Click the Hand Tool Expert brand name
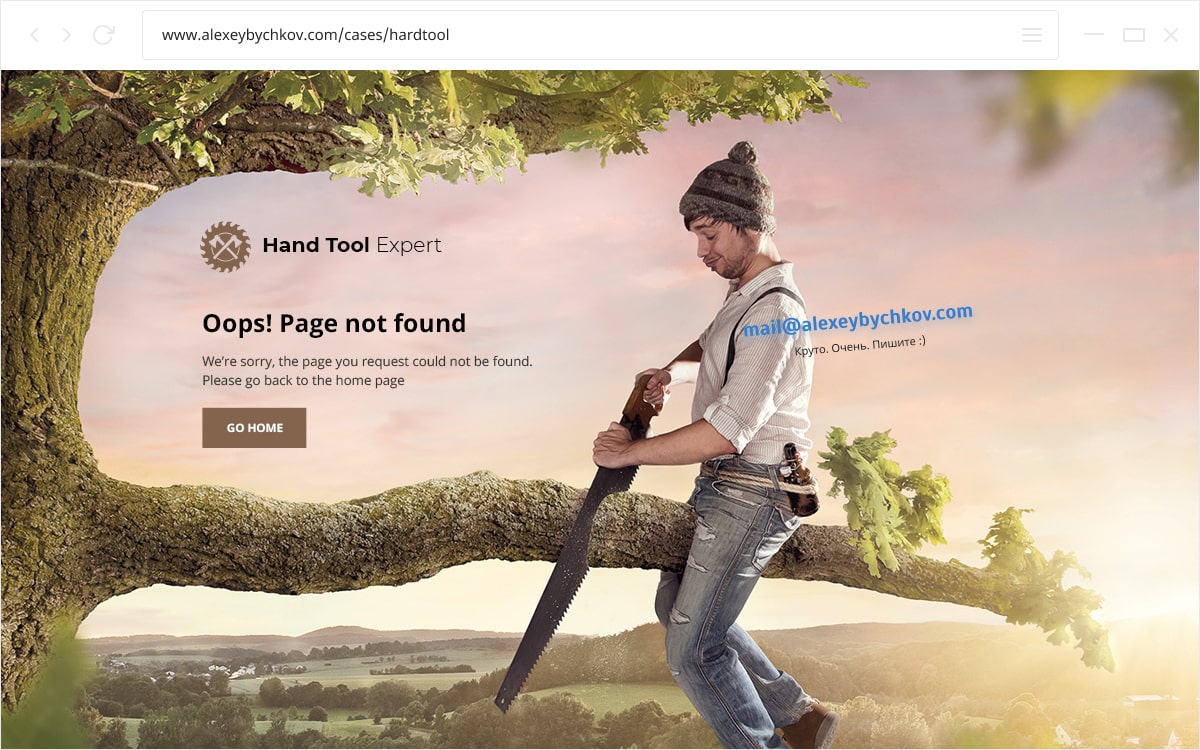 [351, 245]
